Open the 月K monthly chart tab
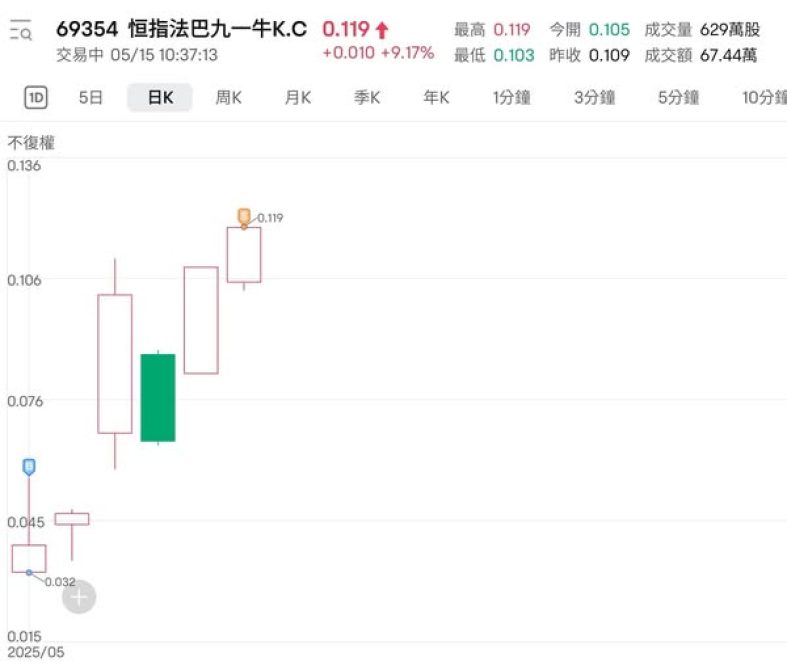This screenshot has height=670, width=787. pyautogui.click(x=297, y=97)
